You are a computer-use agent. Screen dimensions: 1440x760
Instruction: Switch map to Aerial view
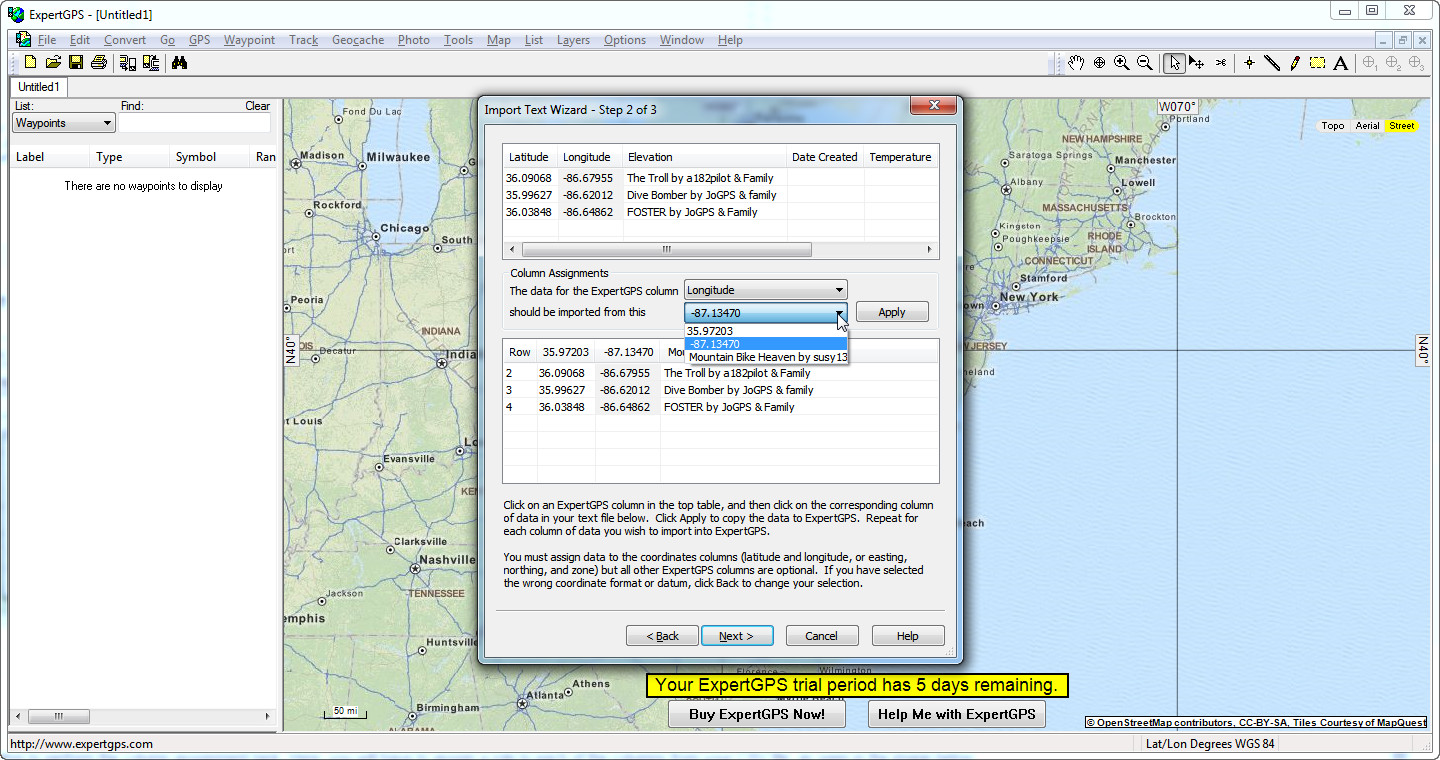click(1367, 126)
